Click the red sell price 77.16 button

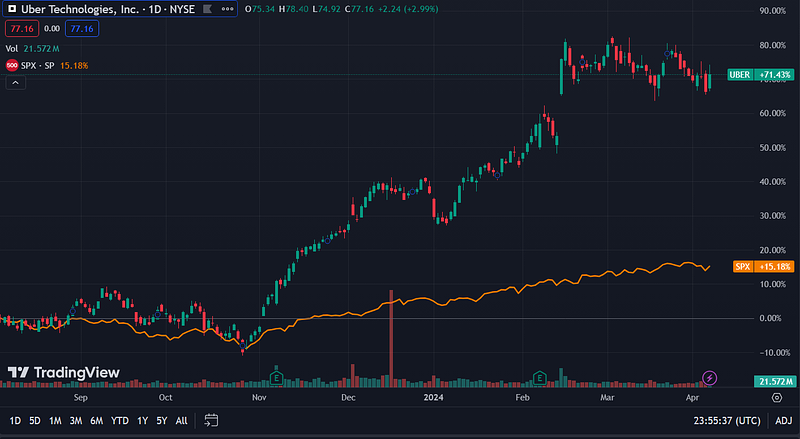click(22, 29)
